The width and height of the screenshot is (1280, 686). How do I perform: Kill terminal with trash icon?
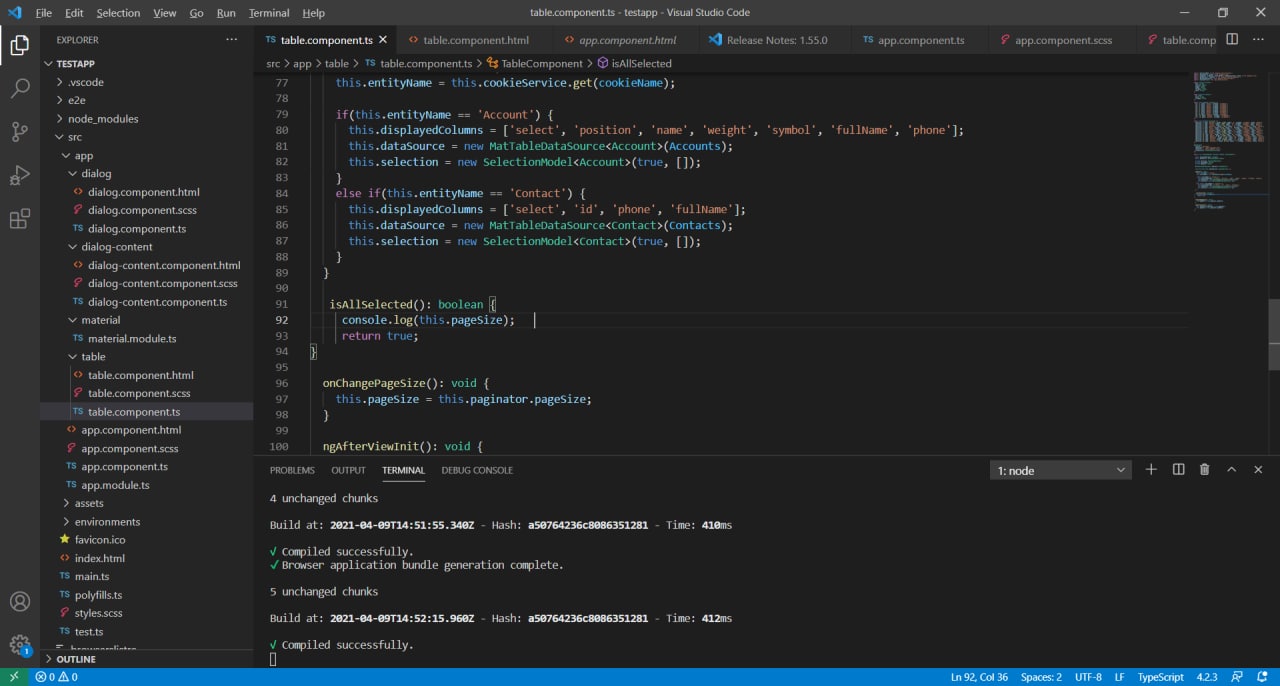pos(1204,470)
